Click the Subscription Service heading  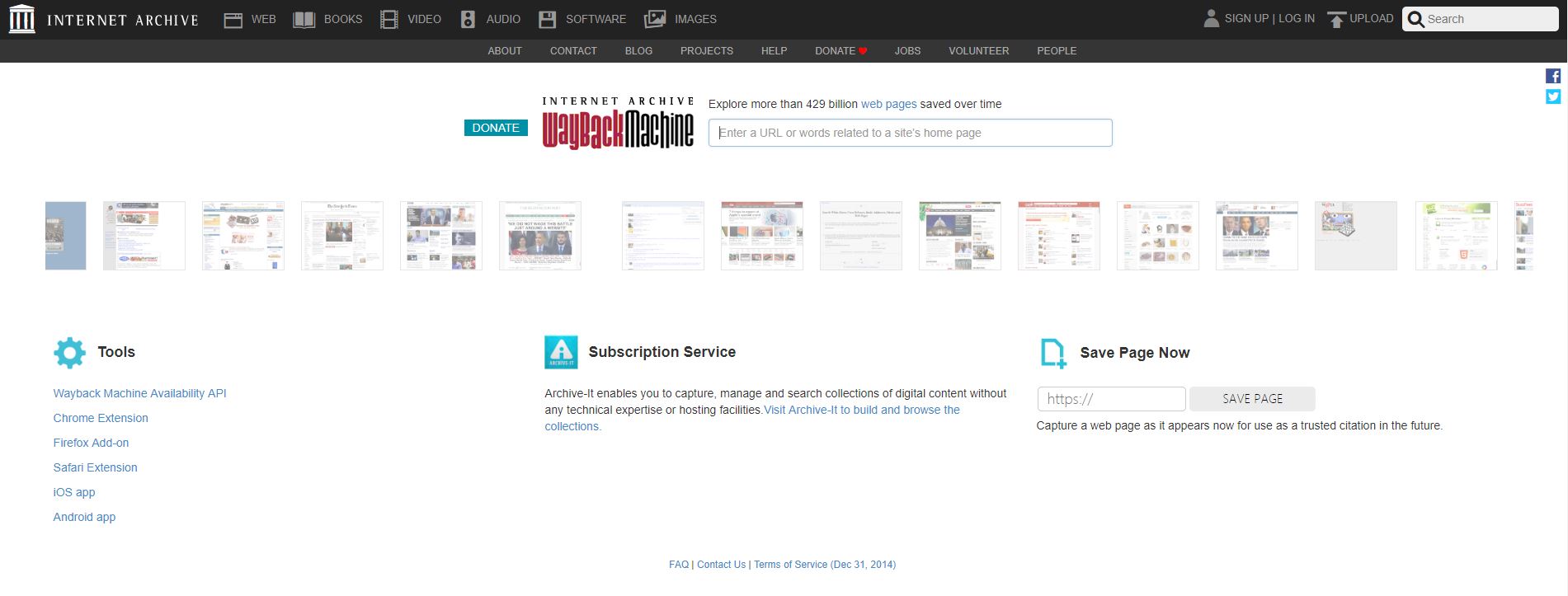click(662, 352)
